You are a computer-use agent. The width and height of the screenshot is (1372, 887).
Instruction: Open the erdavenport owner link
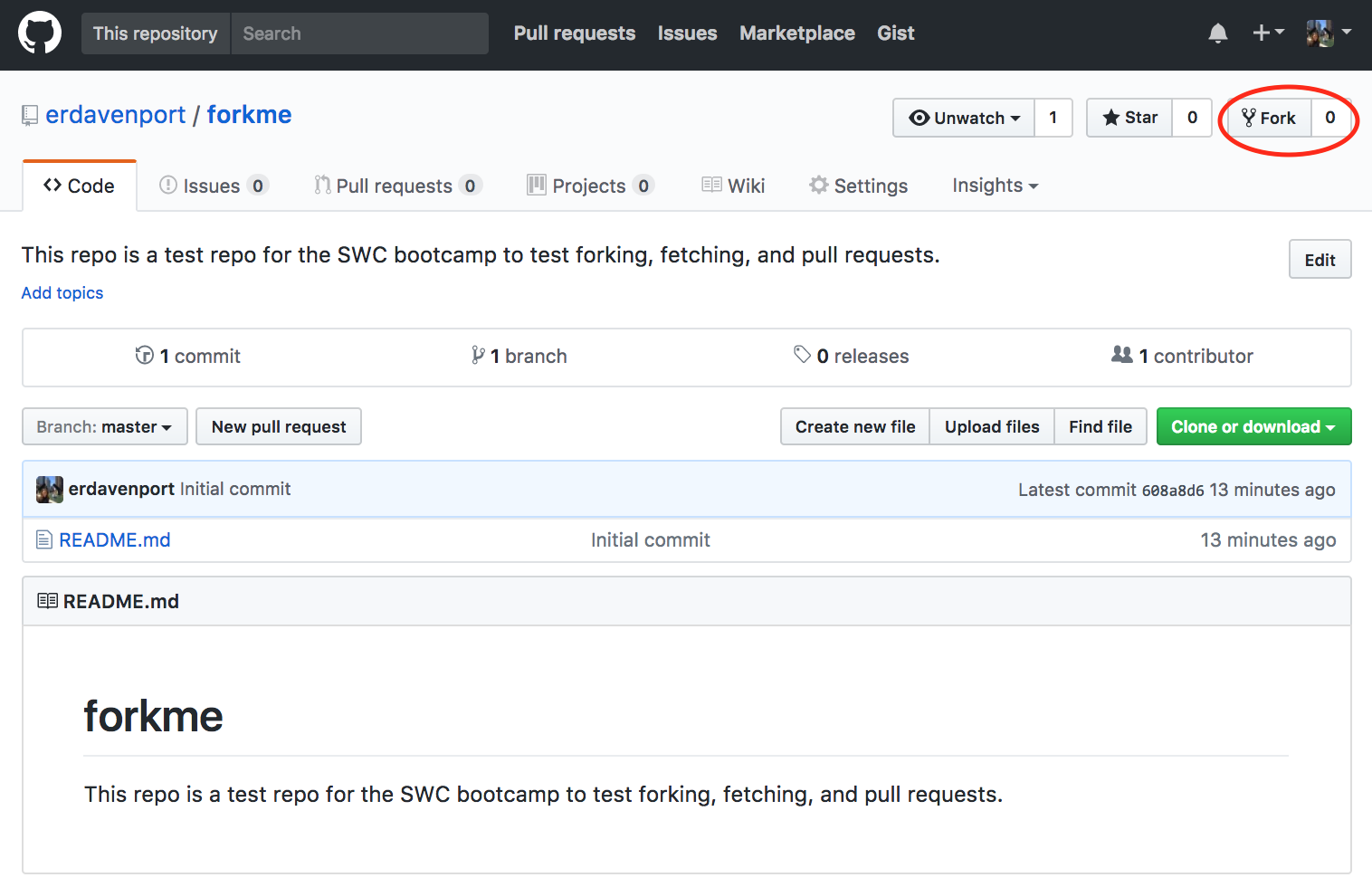click(115, 115)
